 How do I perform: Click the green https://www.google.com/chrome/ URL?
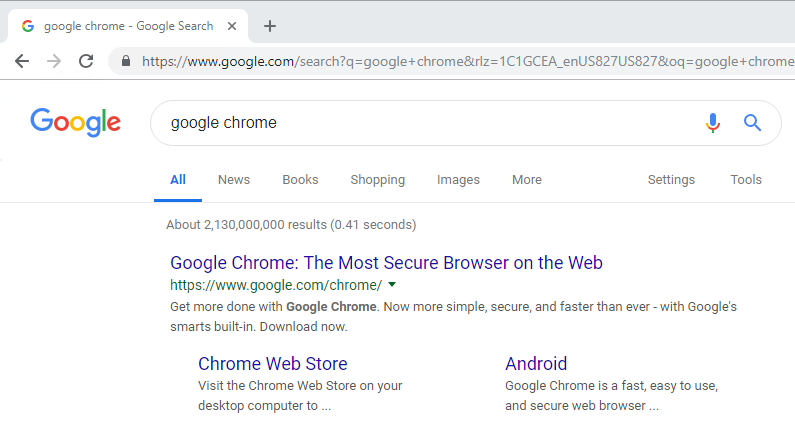[x=276, y=285]
